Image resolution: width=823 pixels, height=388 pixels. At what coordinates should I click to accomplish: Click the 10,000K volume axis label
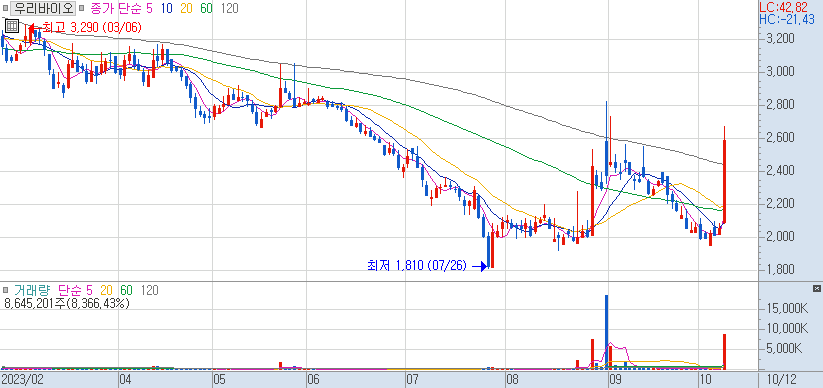click(787, 329)
